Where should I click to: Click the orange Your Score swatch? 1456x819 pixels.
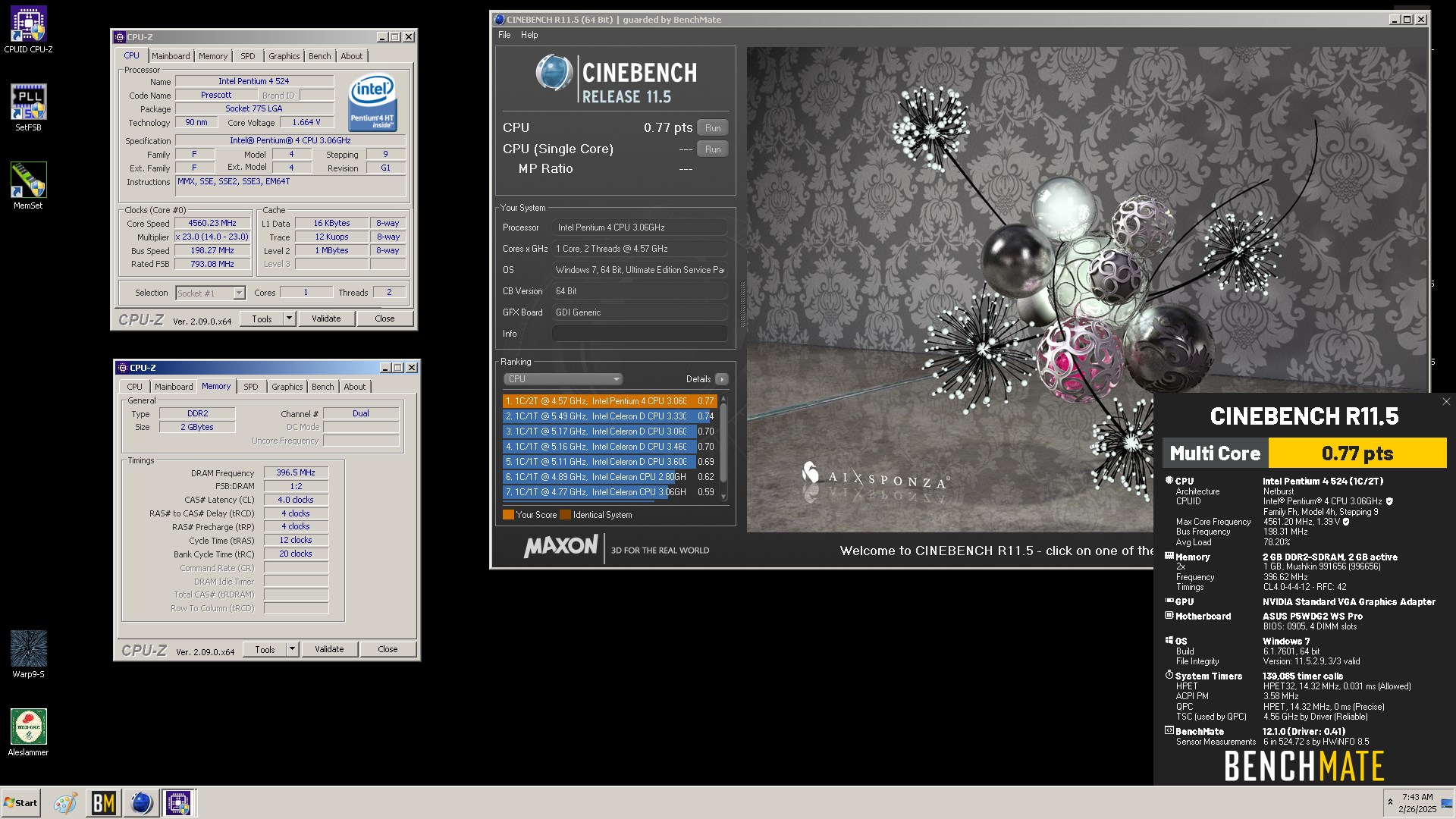point(508,515)
